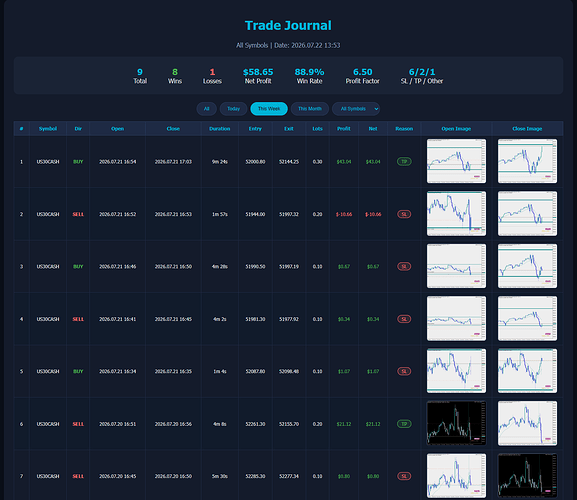The width and height of the screenshot is (577, 500).
Task: Switch to the Today filter
Action: coord(233,109)
